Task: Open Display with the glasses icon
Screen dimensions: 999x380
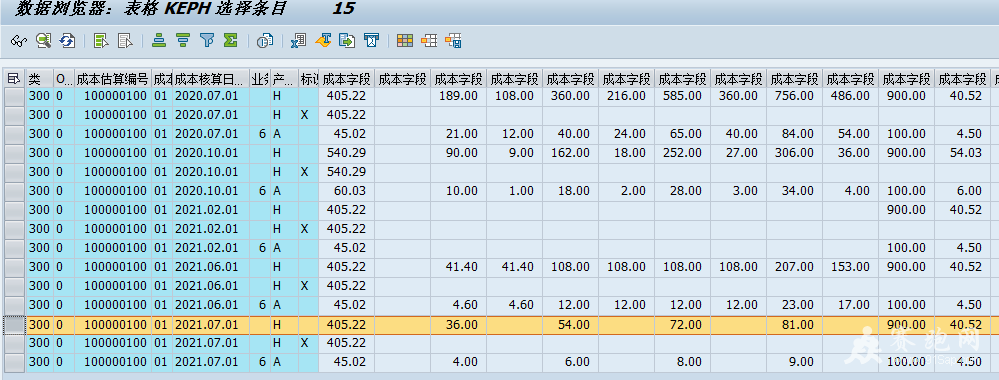Action: point(18,41)
